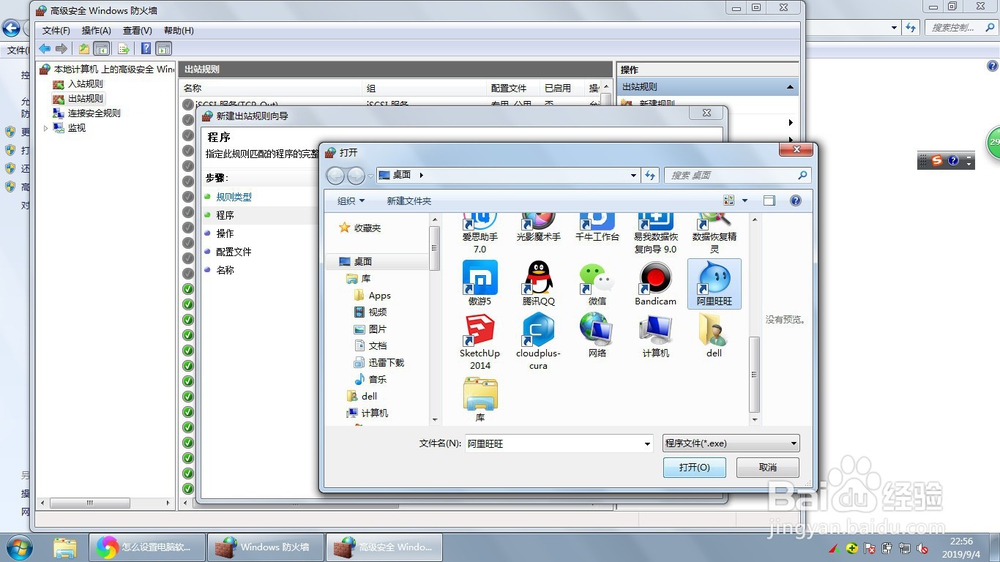
Task: Select the SketchUp 2014 icon
Action: pyautogui.click(x=480, y=342)
